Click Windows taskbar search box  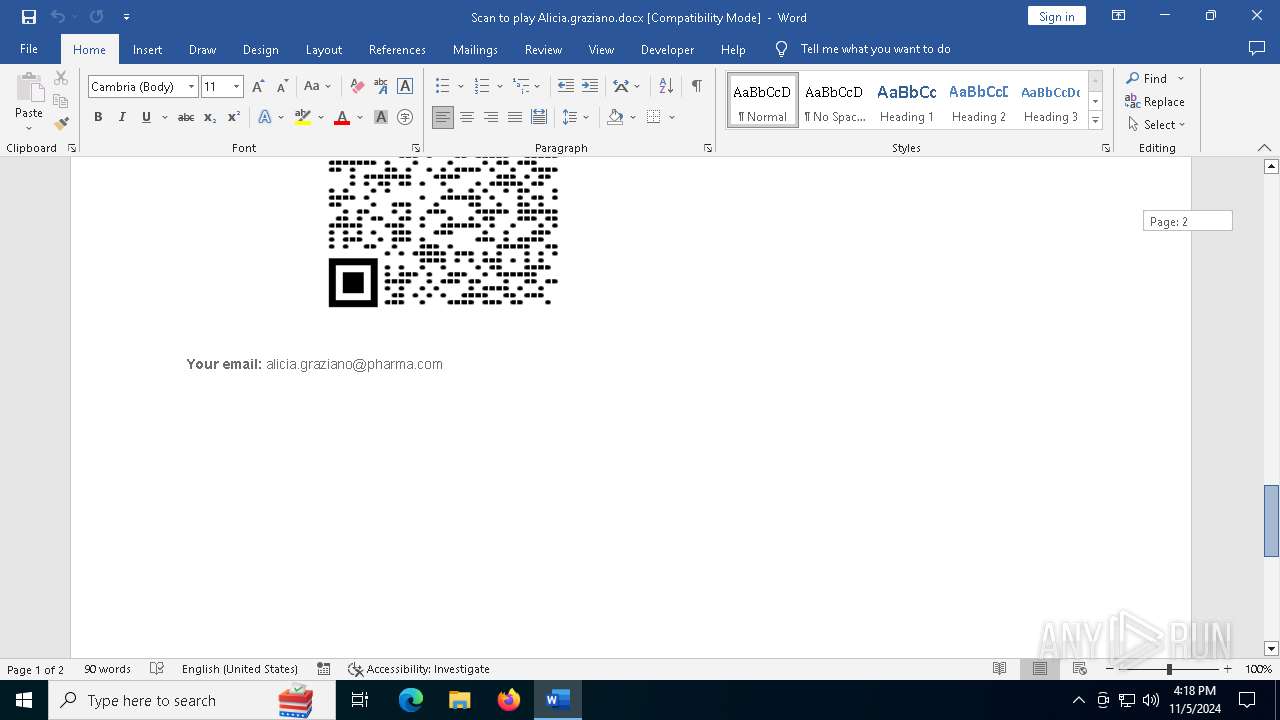click(193, 700)
